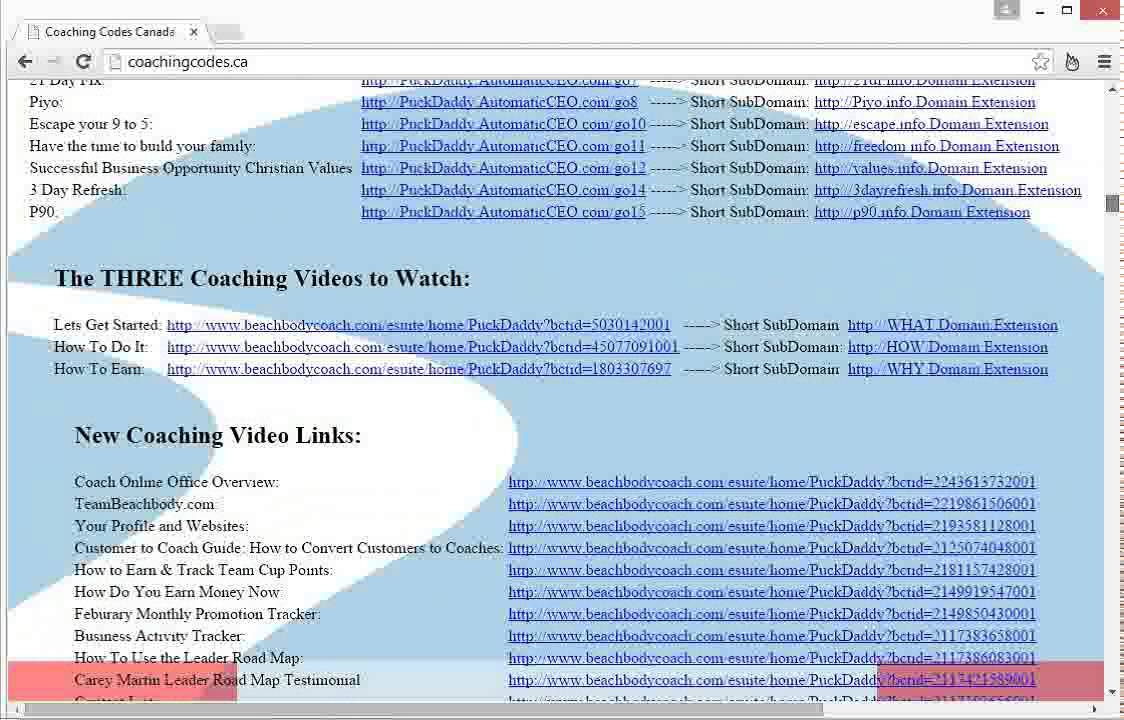
Task: Open the Monthly Promotion Tracker link
Action: [x=772, y=614]
